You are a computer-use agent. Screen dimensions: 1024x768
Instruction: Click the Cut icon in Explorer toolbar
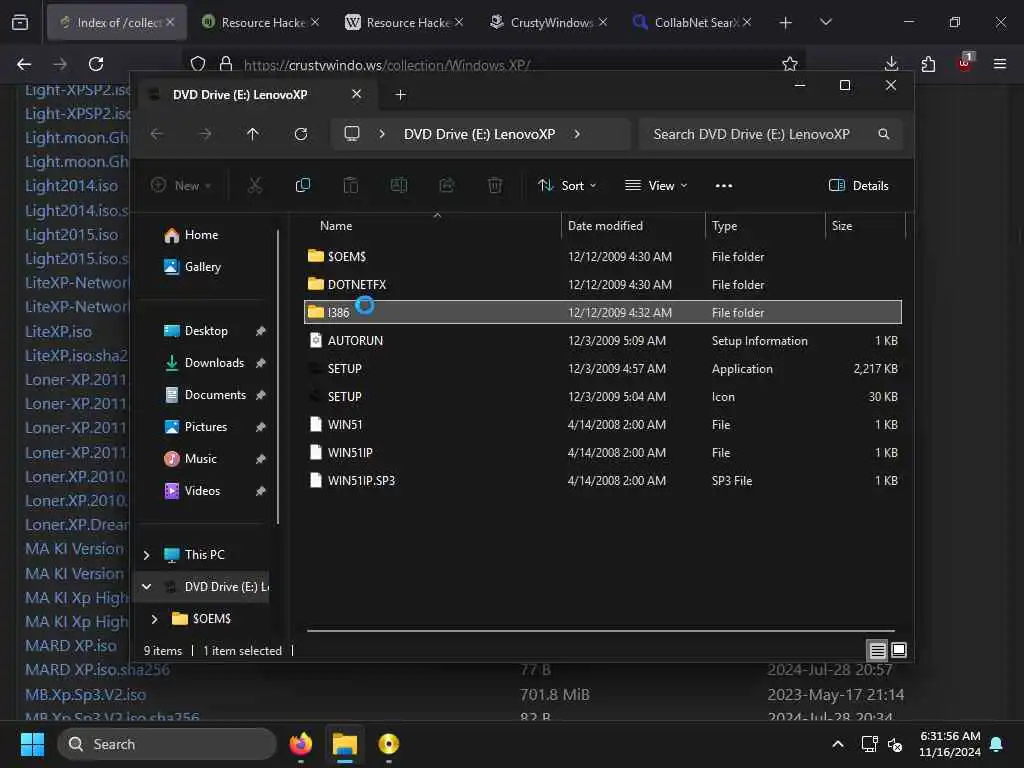coord(255,185)
